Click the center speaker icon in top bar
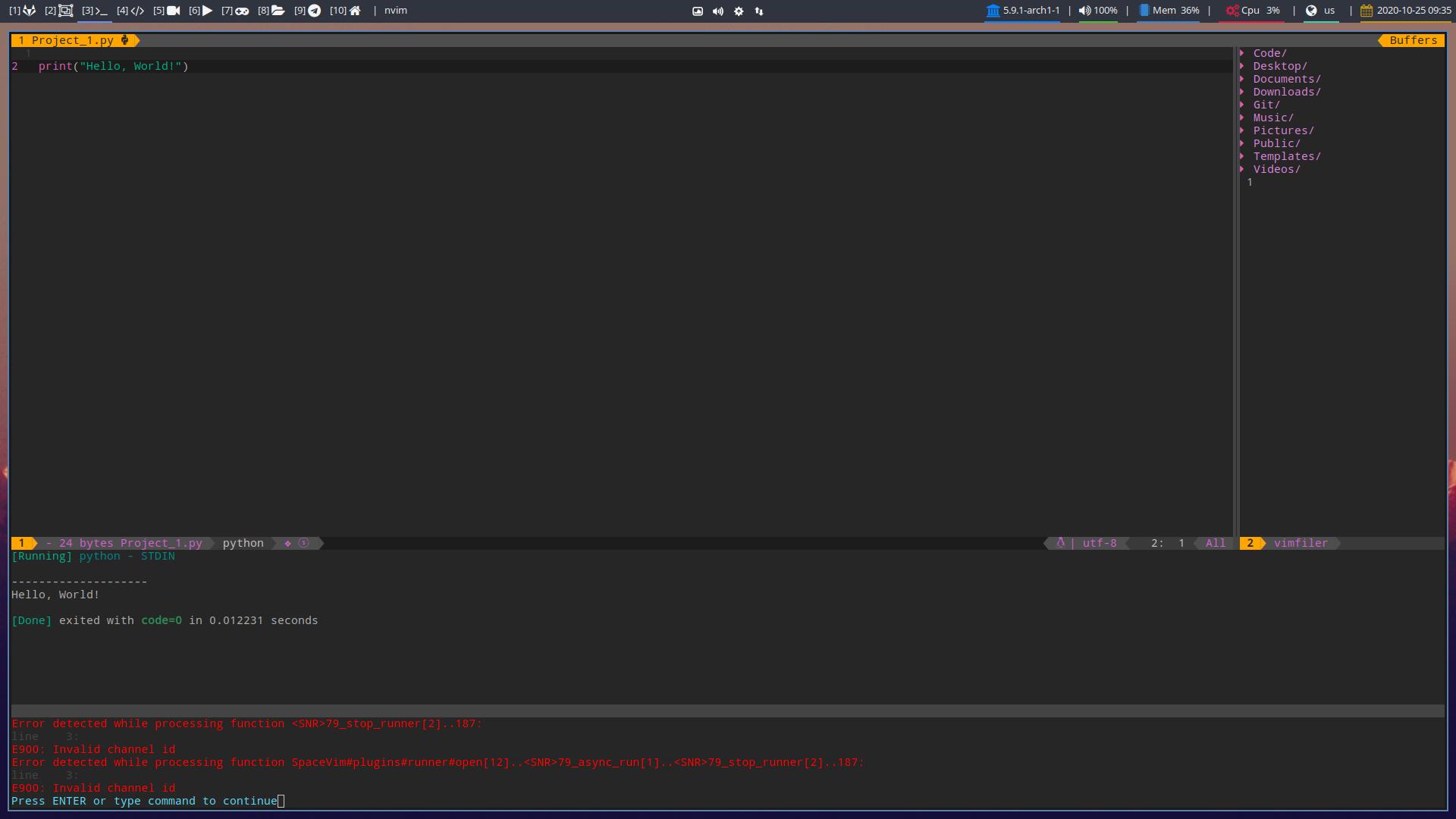Screen dimensions: 1456x819 click(718, 11)
